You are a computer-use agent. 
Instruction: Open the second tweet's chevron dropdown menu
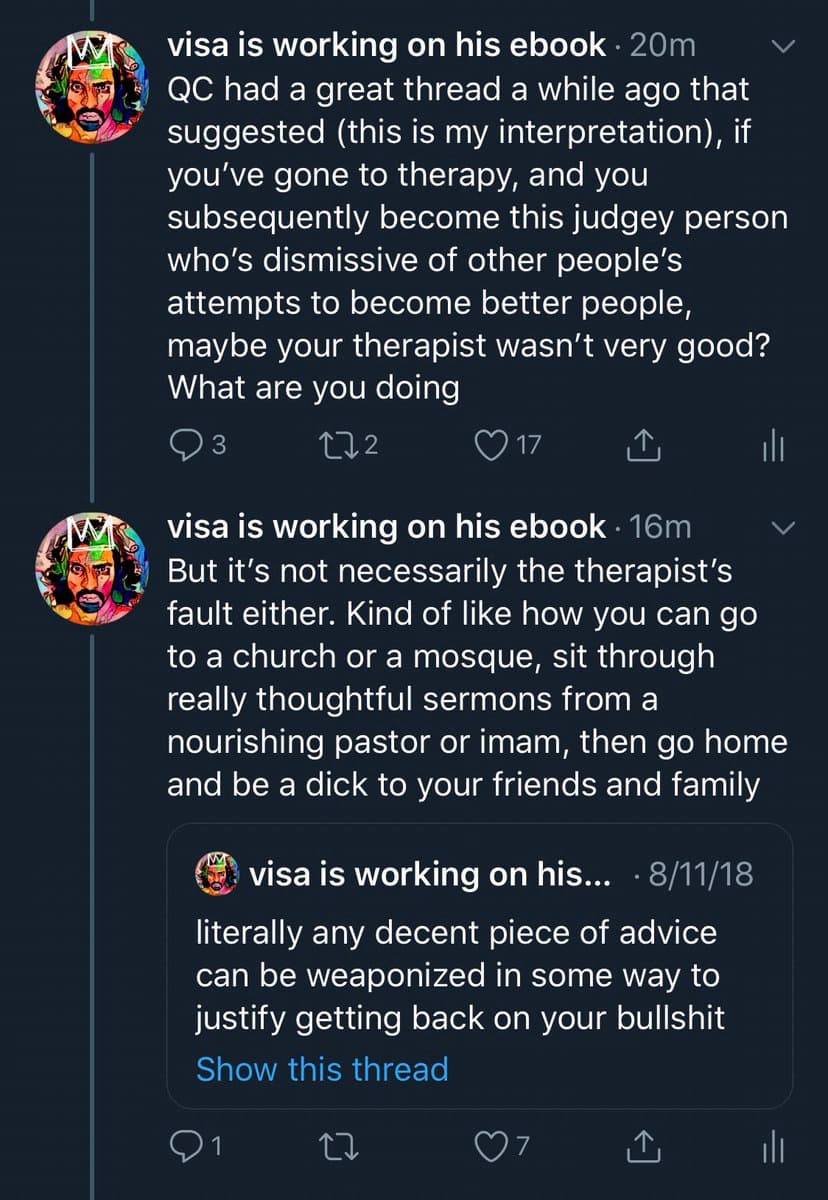click(x=784, y=527)
